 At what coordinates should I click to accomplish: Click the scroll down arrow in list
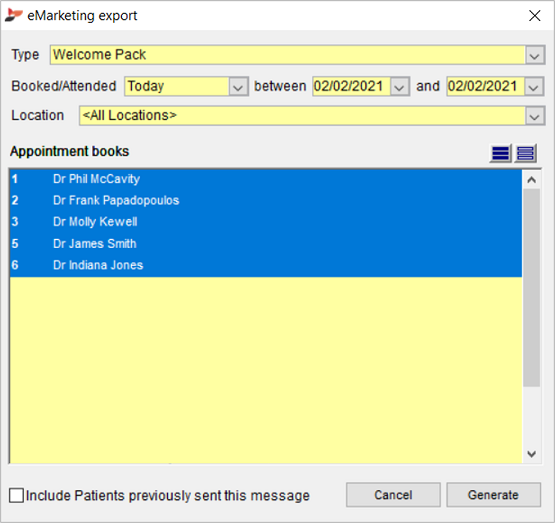pos(531,454)
